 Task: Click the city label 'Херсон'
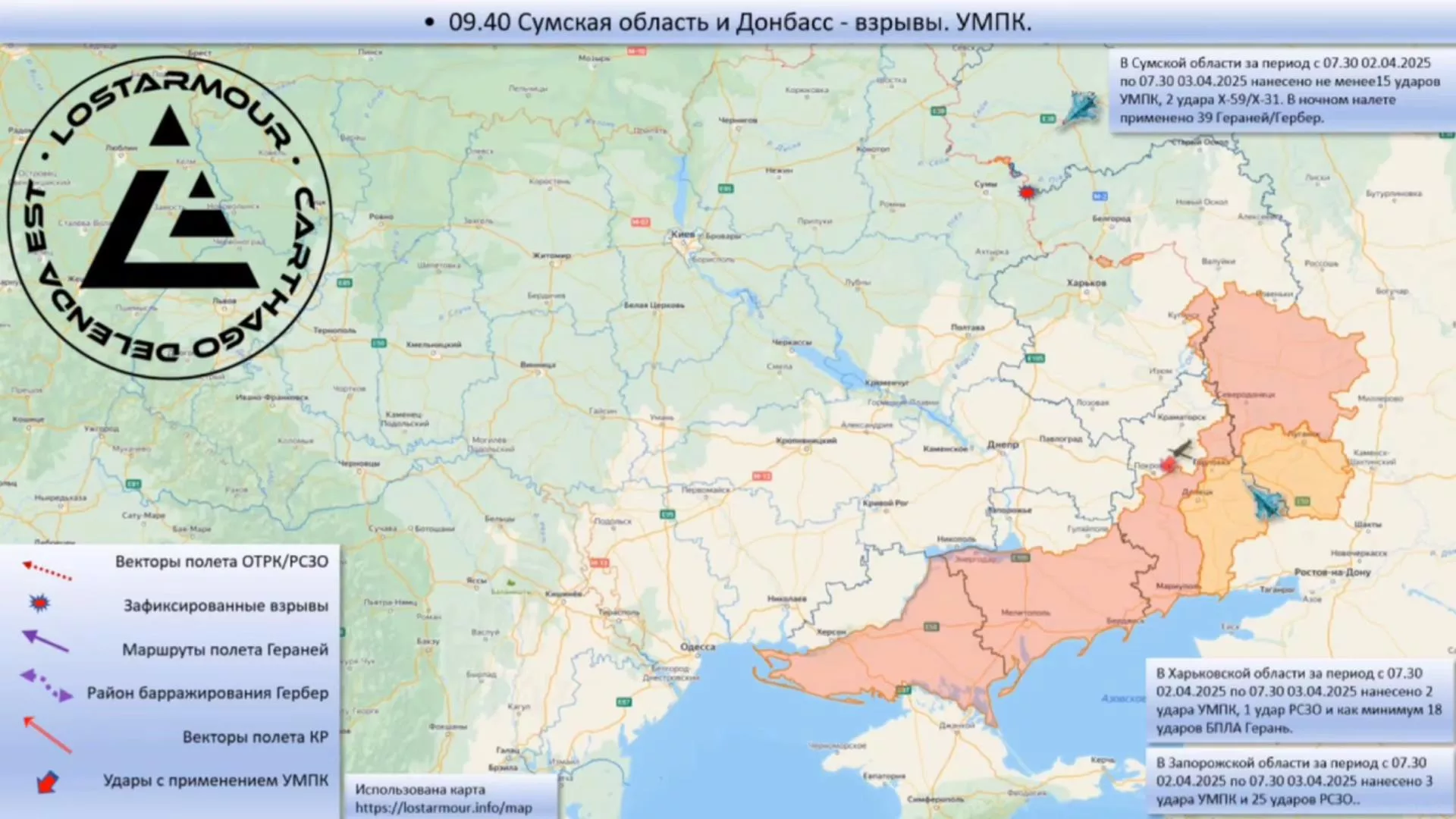coord(832,632)
